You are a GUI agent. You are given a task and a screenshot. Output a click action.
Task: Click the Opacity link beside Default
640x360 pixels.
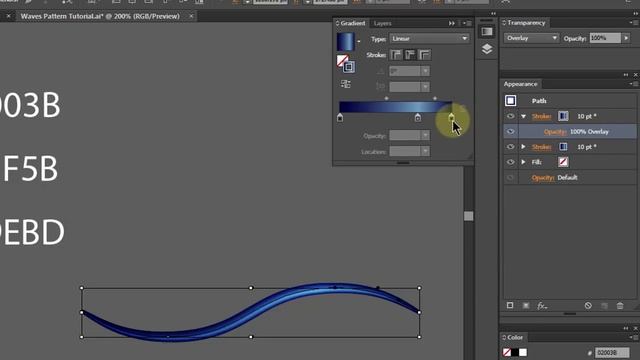click(543, 178)
